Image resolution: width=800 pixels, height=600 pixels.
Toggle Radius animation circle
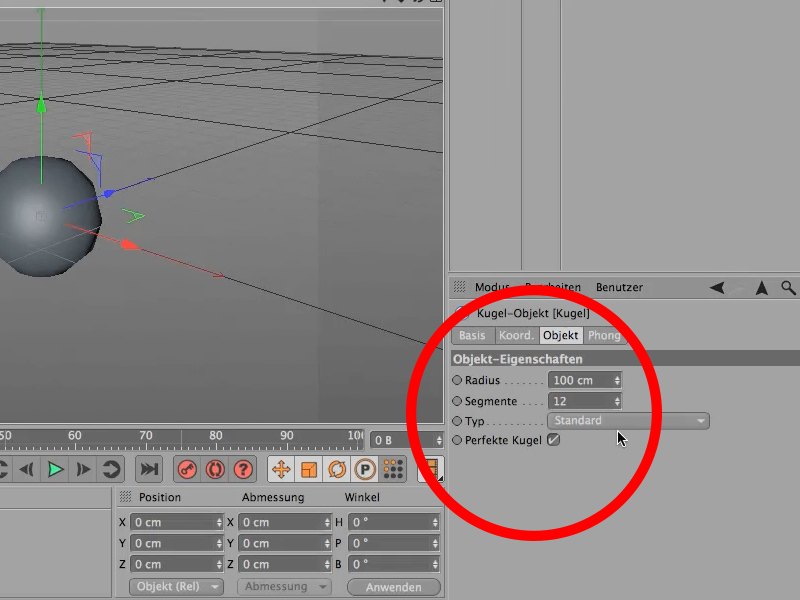click(x=457, y=380)
